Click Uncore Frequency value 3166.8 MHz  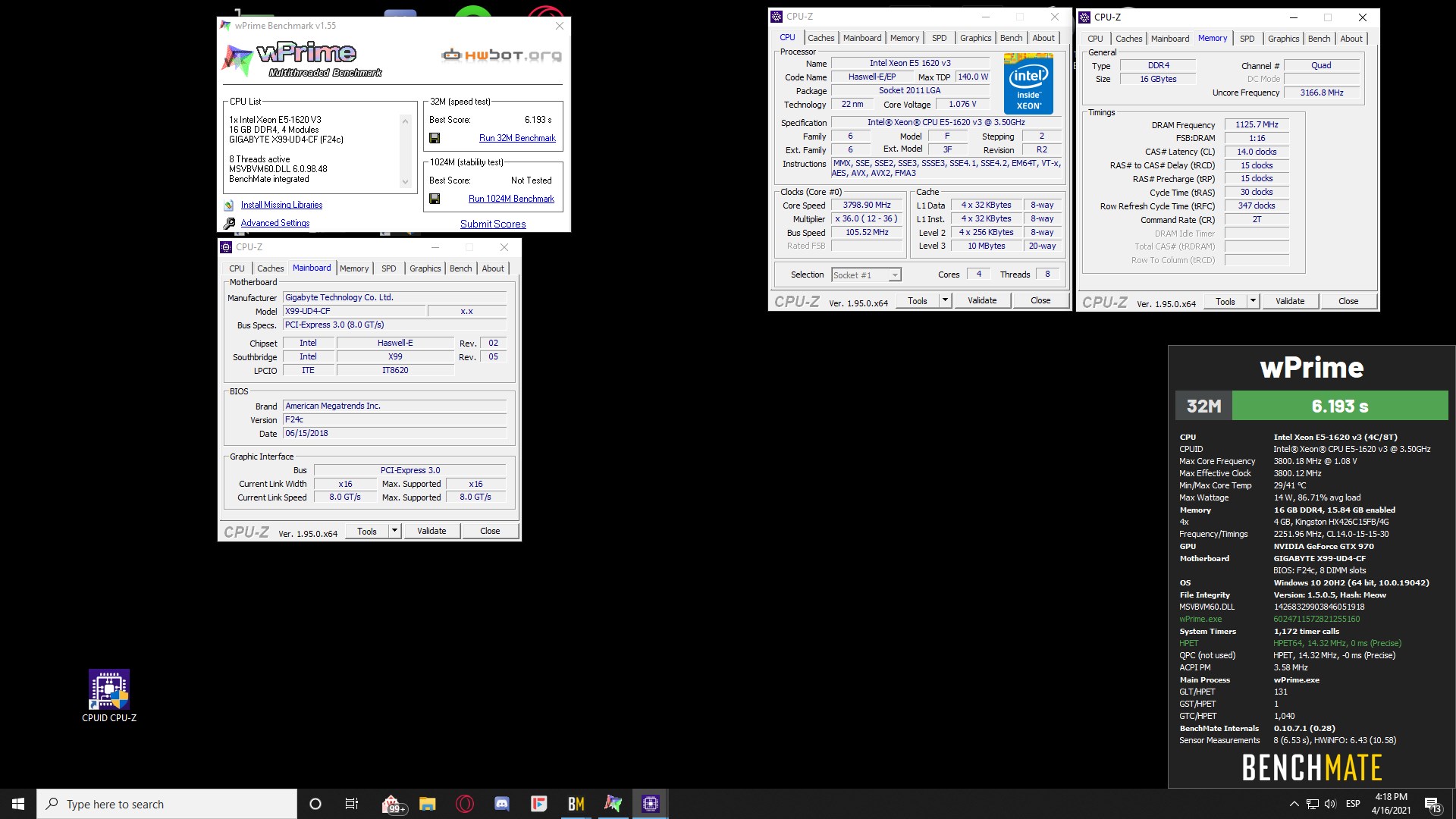coord(1321,93)
